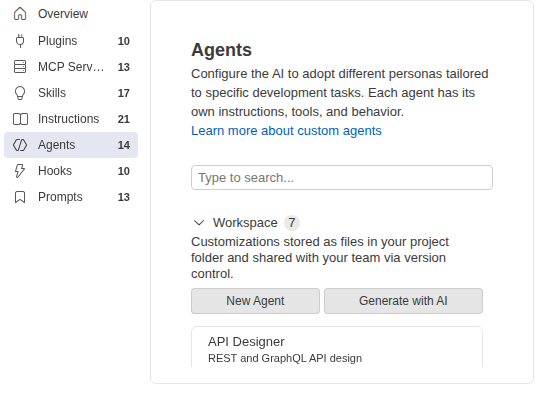This screenshot has width=550, height=400.
Task: Collapse the Workspace section chevron
Action: click(x=199, y=223)
